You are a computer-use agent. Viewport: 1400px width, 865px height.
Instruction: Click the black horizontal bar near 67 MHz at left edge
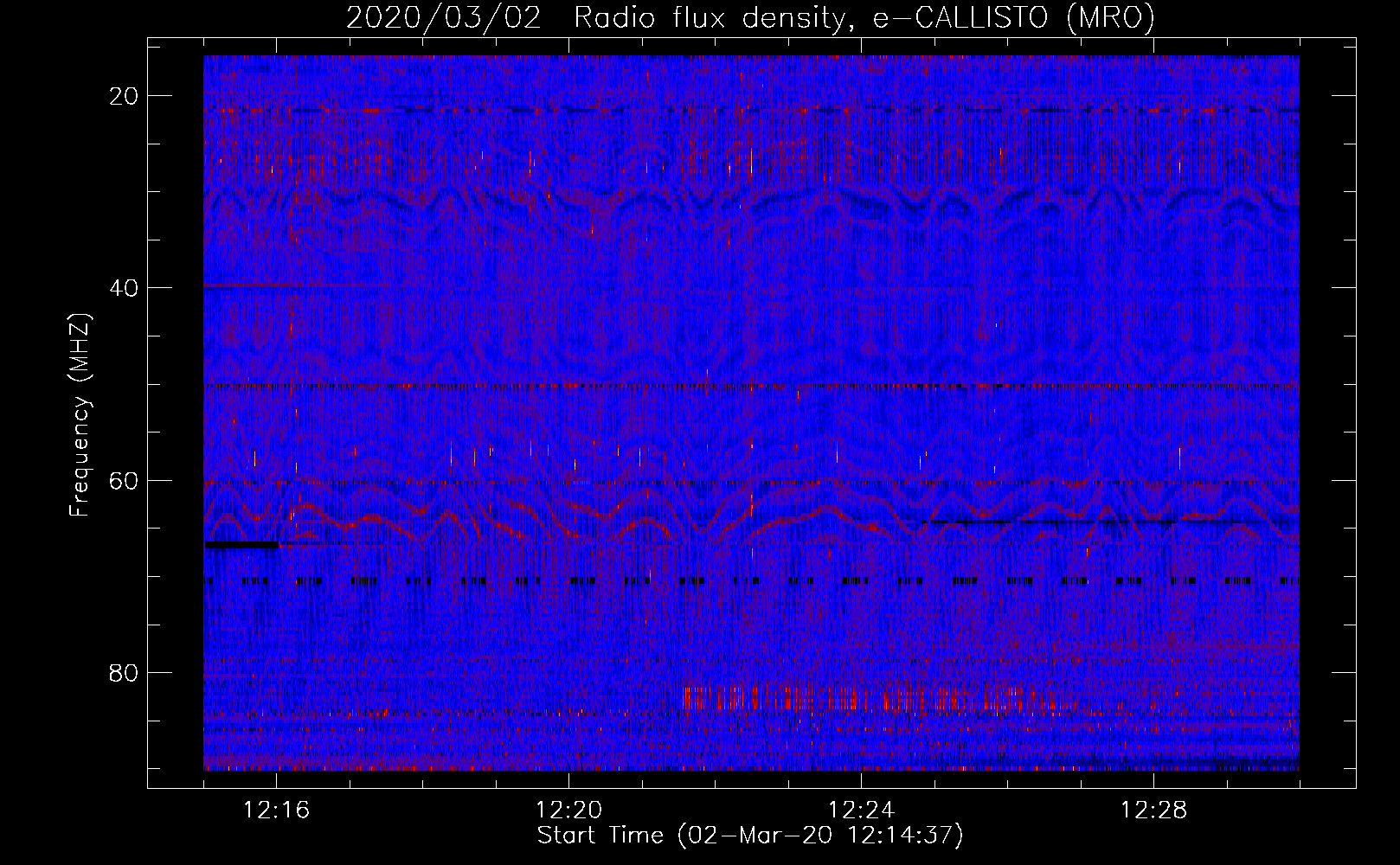click(x=241, y=545)
